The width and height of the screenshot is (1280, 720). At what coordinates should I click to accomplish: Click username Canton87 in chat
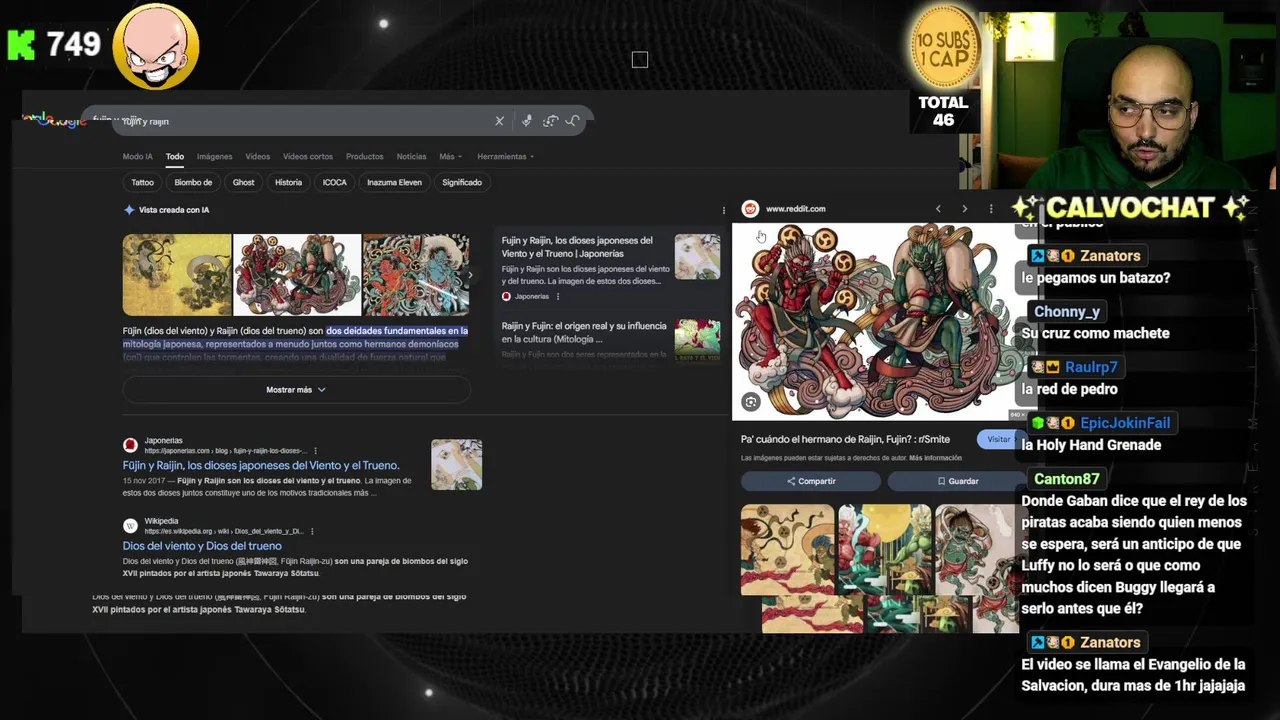(x=1067, y=479)
